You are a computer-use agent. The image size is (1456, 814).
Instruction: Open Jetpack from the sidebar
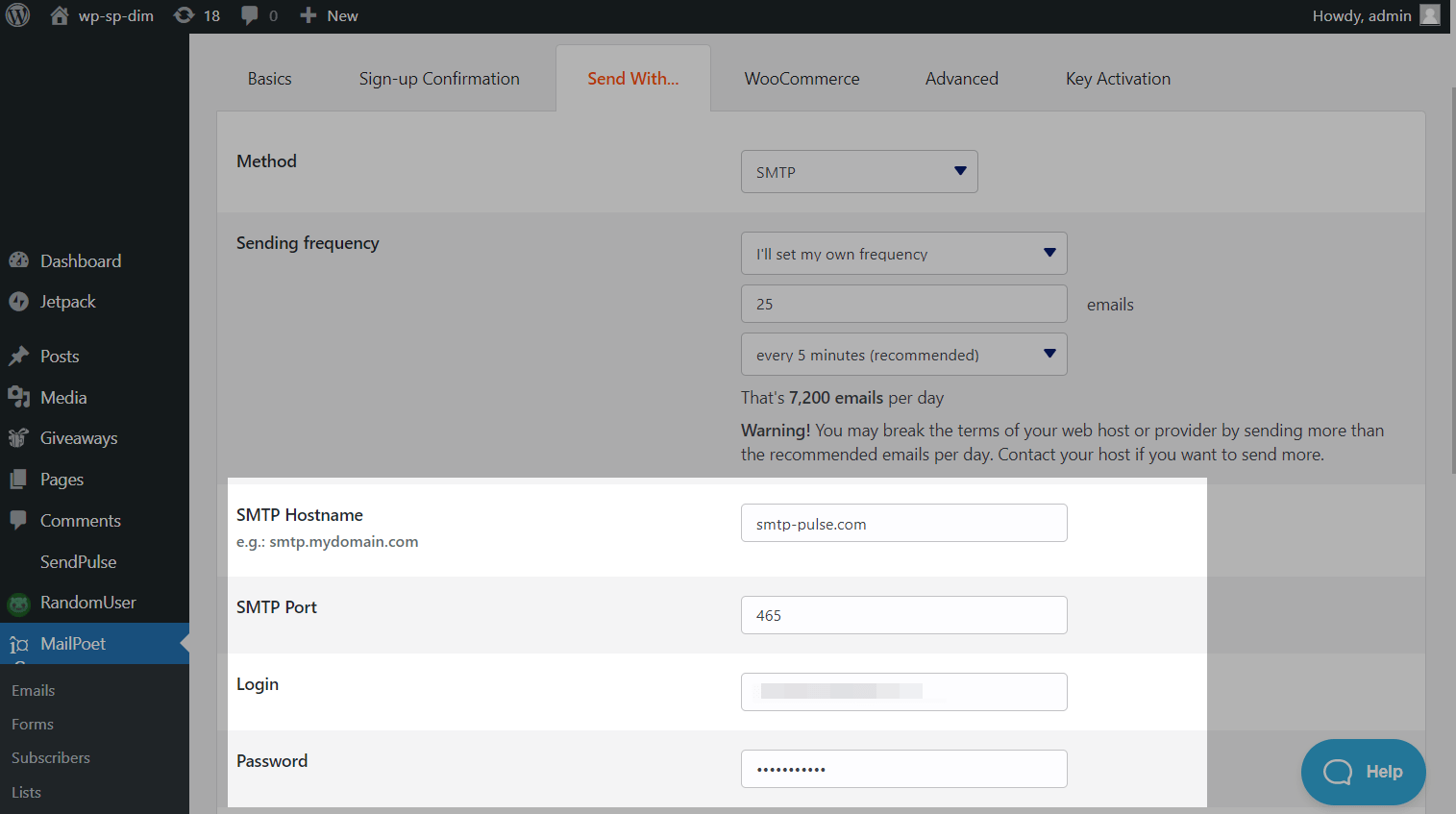pyautogui.click(x=67, y=302)
